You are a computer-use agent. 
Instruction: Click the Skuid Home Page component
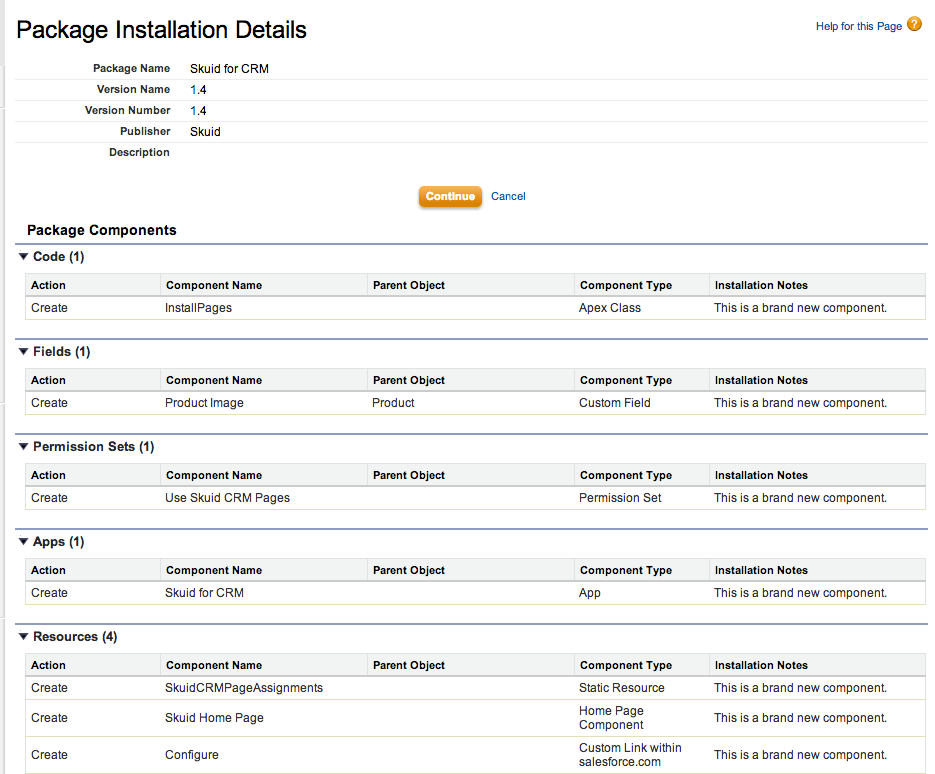click(x=214, y=718)
